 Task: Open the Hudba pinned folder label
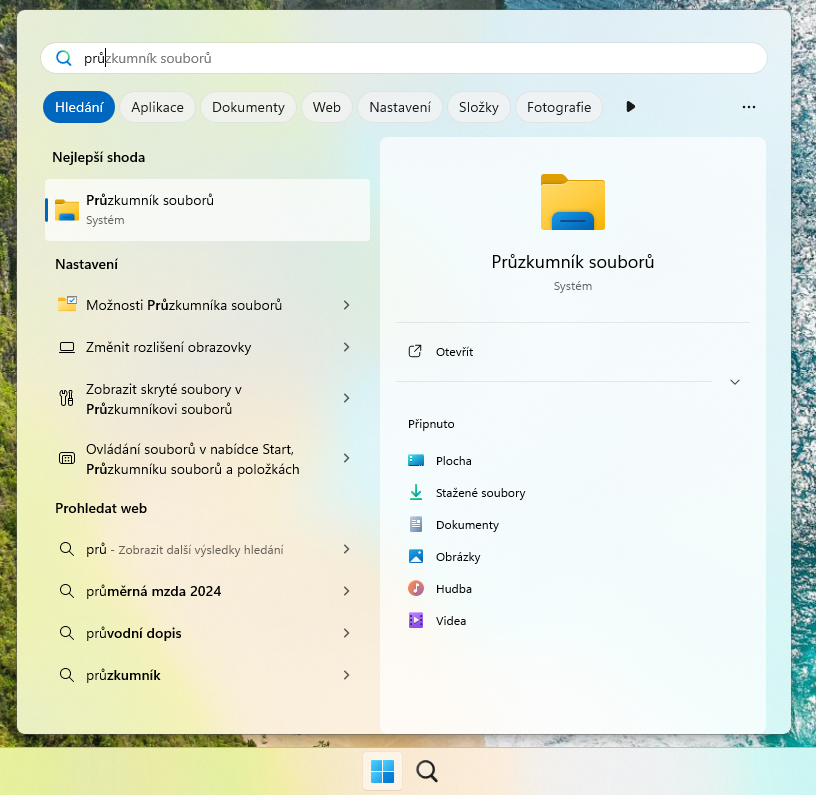454,589
